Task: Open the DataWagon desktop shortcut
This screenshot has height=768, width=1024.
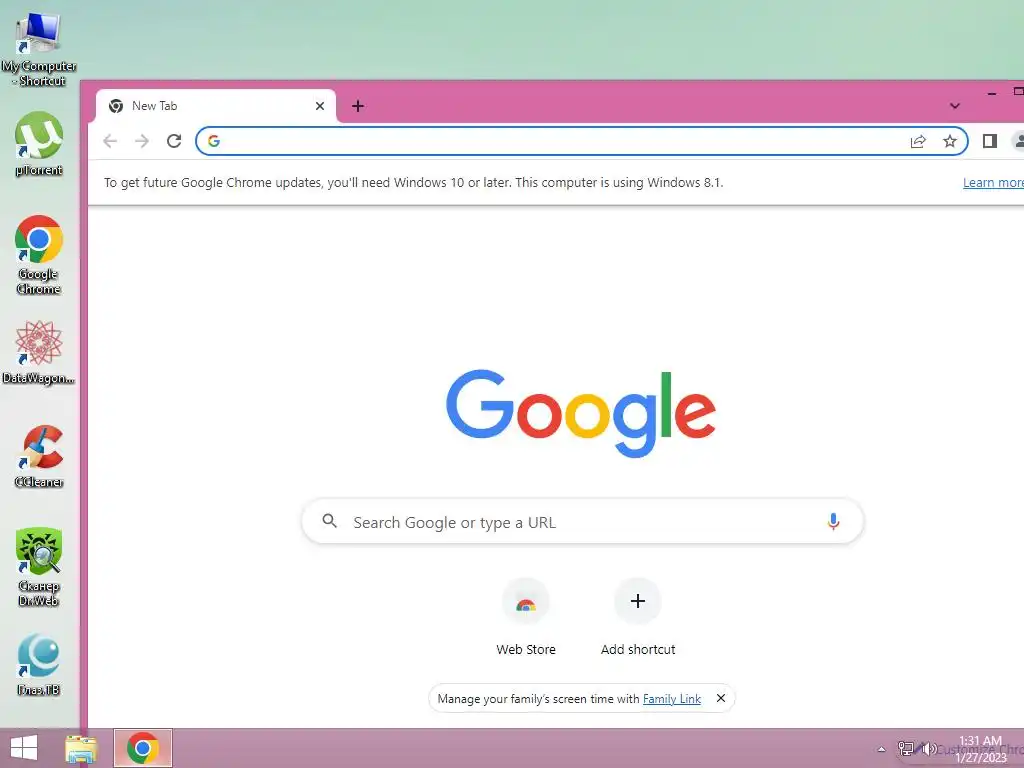Action: pyautogui.click(x=39, y=352)
